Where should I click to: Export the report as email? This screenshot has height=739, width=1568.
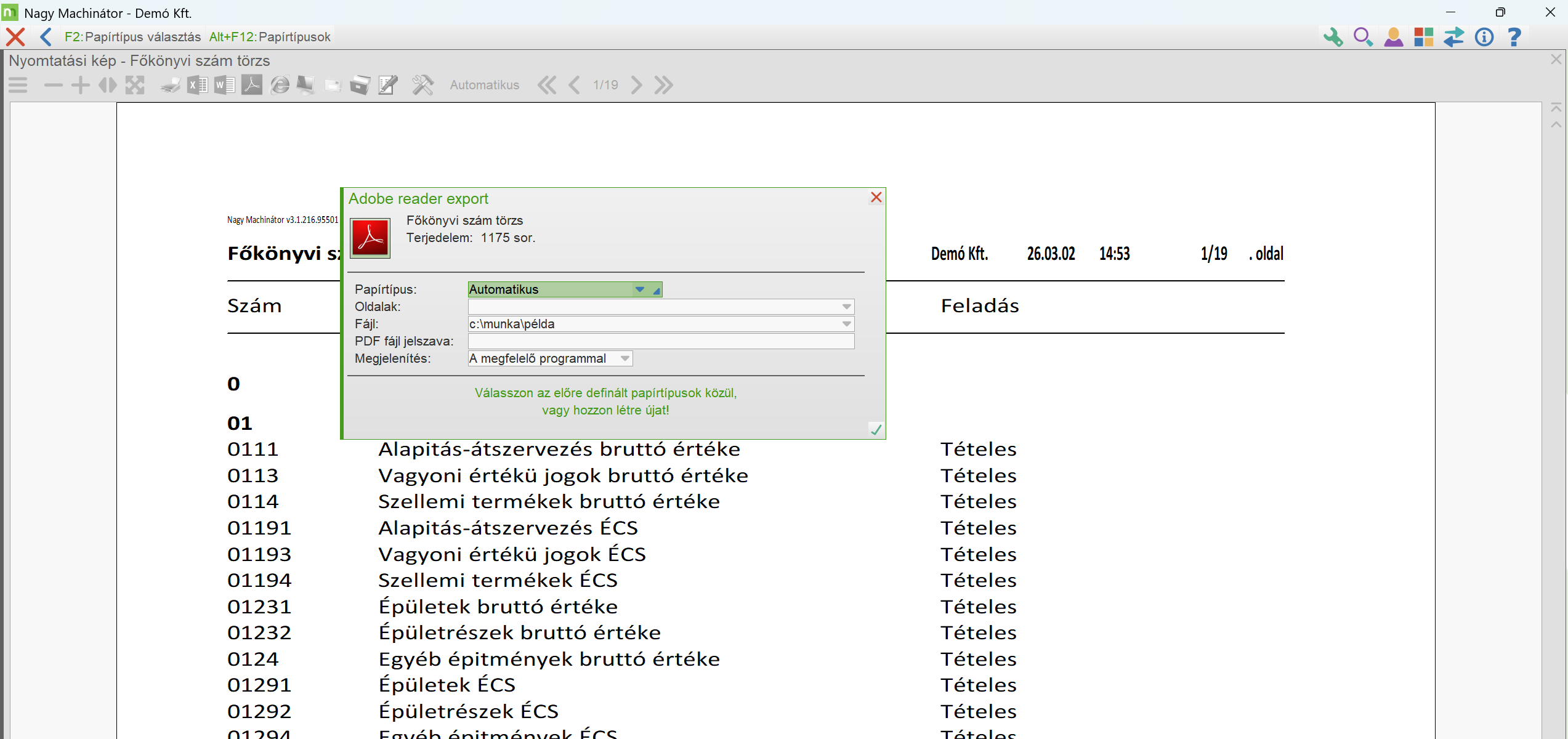[333, 84]
